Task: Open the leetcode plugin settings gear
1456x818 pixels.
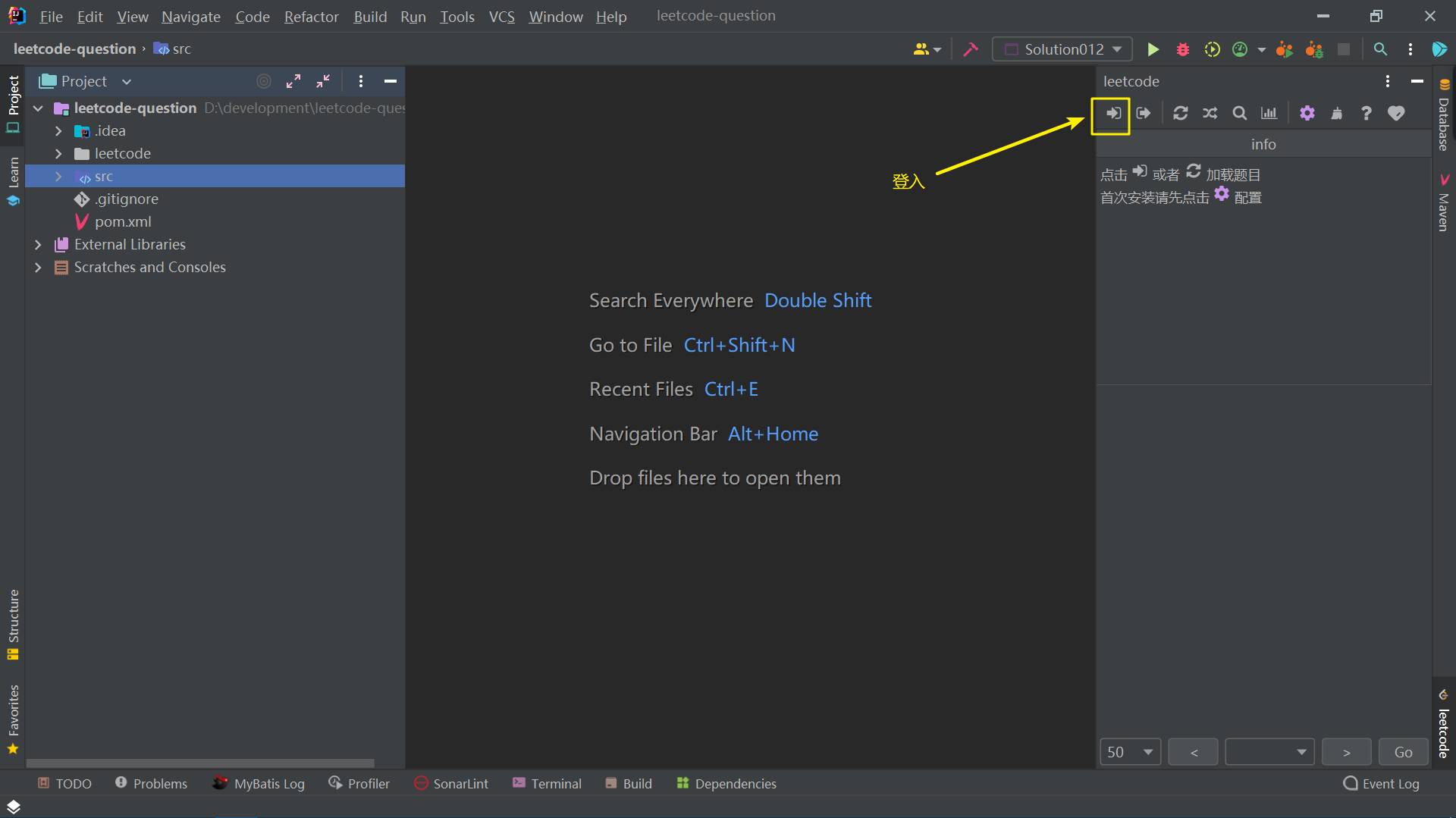Action: tap(1307, 113)
